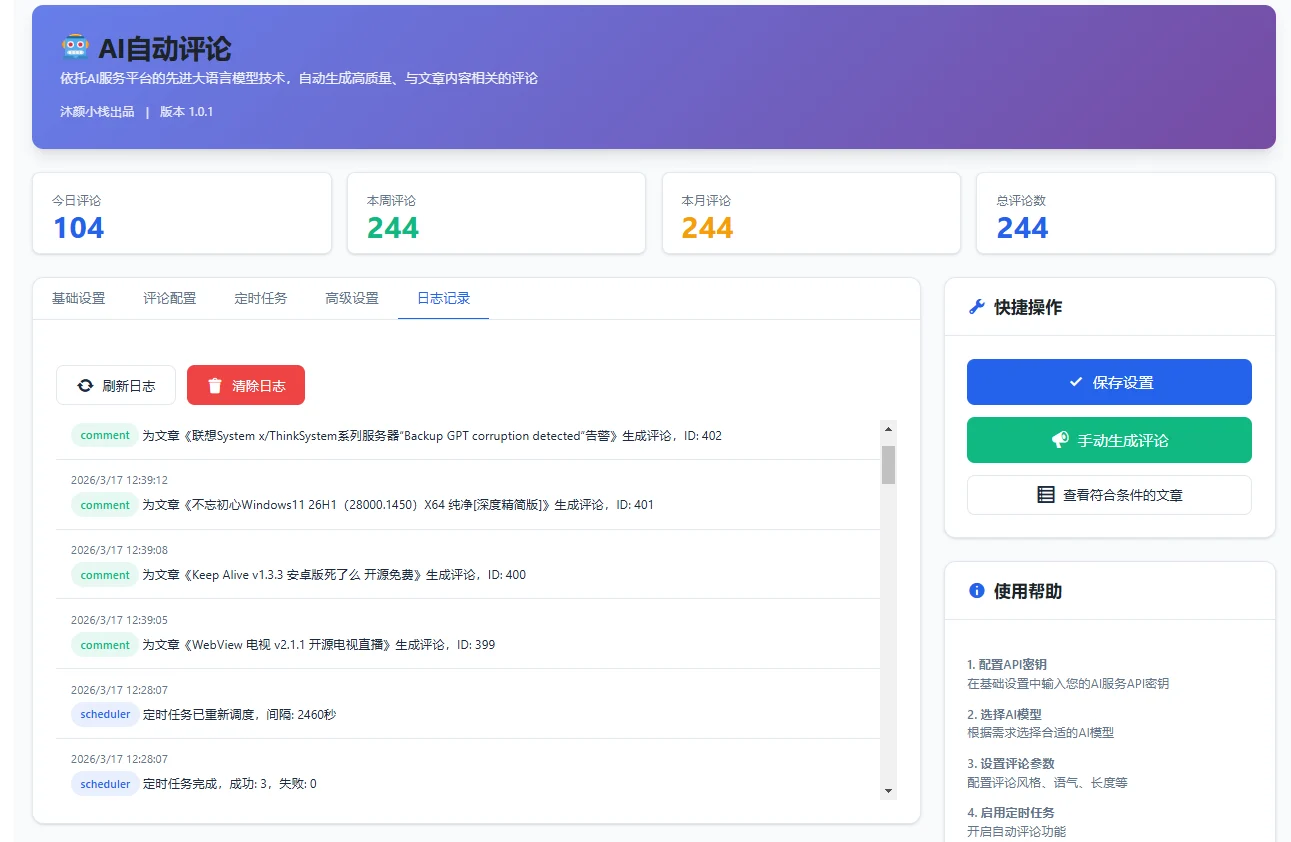This screenshot has width=1291, height=842.
Task: Click 手动生成评论
Action: coord(1109,440)
